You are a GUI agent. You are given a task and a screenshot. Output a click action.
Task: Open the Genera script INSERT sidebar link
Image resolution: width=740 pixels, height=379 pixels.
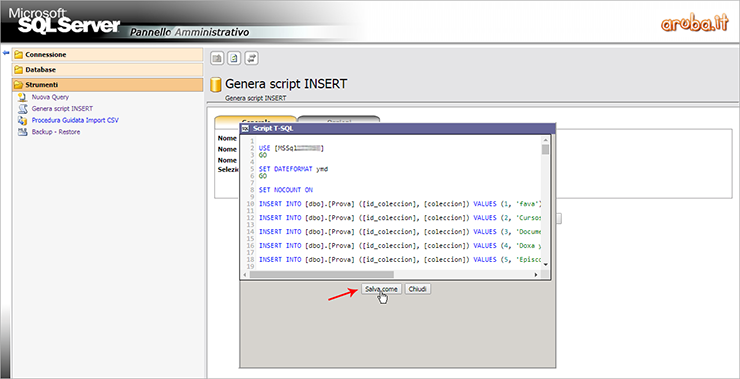click(x=62, y=109)
